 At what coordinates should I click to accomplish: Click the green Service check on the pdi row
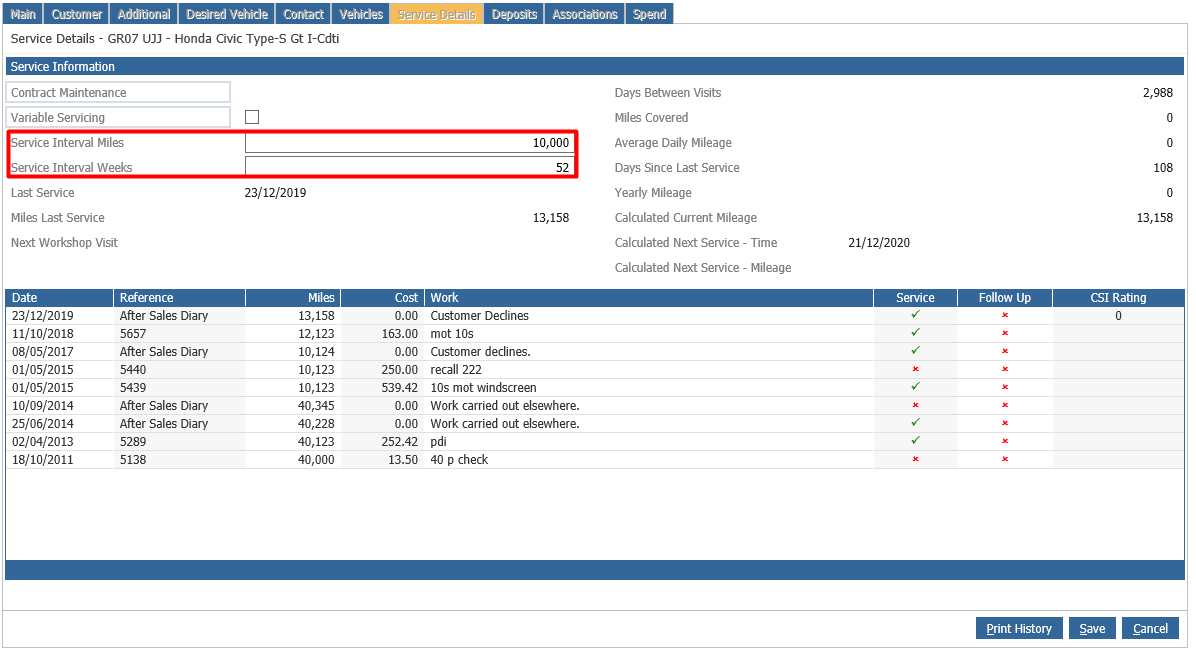pos(914,441)
